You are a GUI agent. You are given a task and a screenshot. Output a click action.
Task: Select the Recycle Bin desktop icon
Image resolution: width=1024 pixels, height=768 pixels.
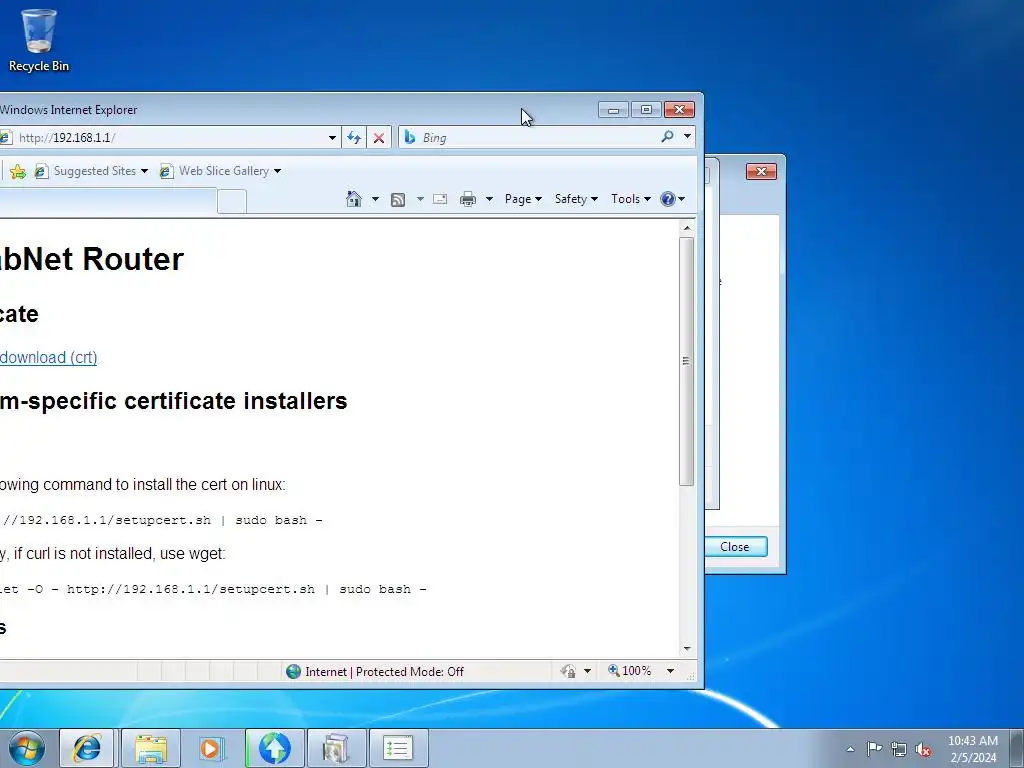39,40
